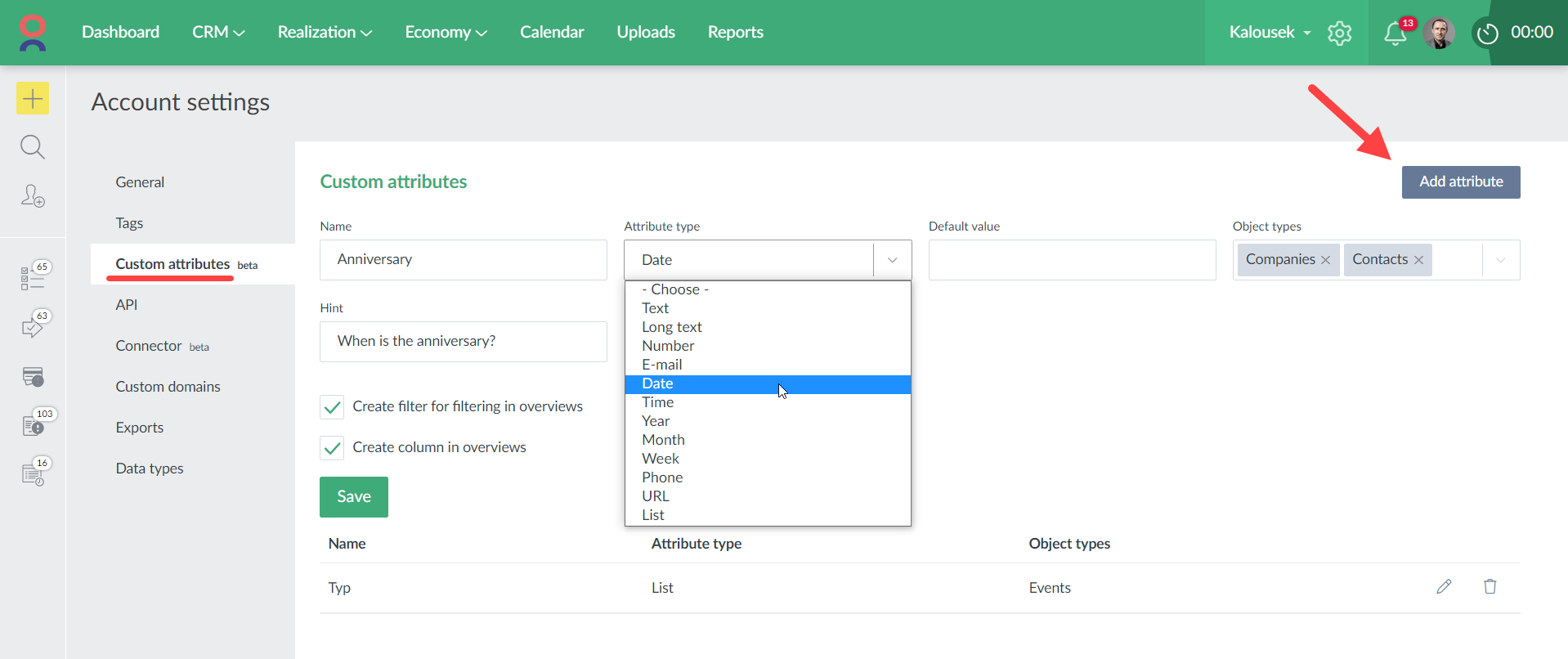Uncheck Create filter for filtering in overviews
The image size is (1568, 659).
(332, 407)
